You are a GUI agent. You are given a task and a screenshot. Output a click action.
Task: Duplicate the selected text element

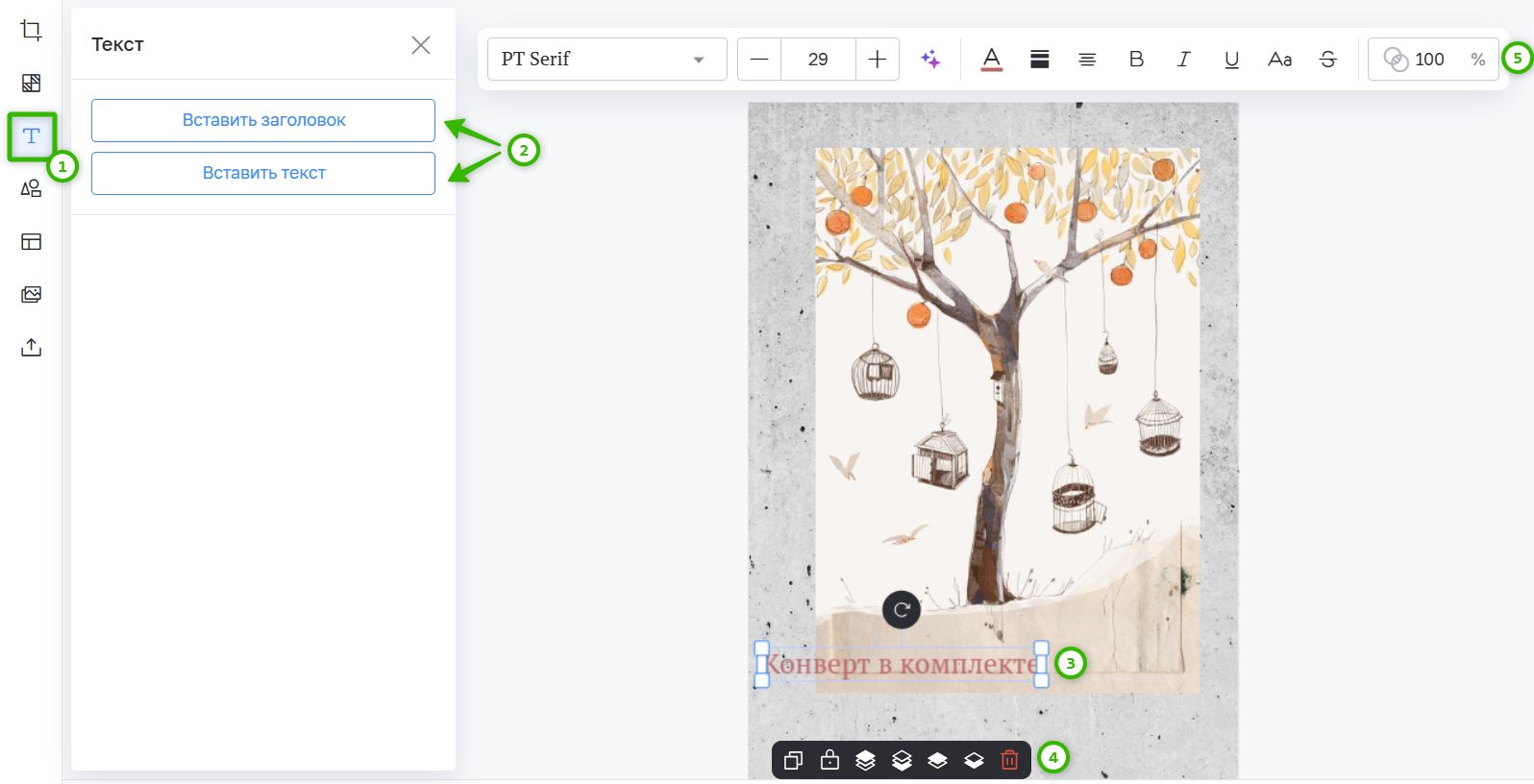pyautogui.click(x=793, y=760)
